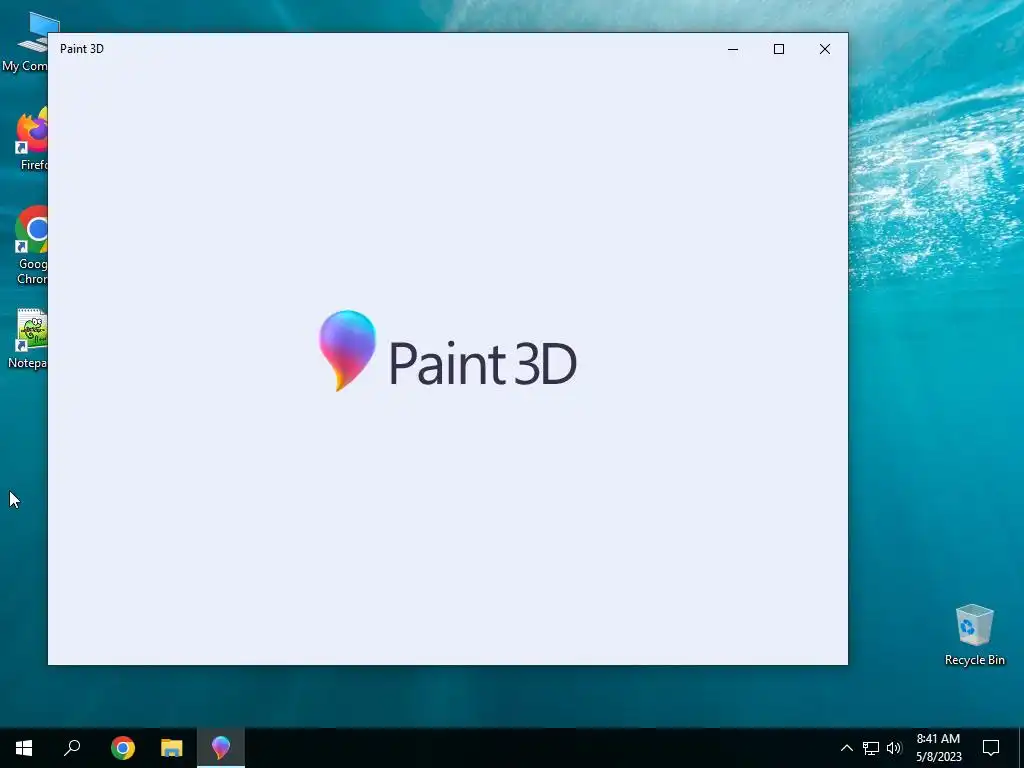The height and width of the screenshot is (768, 1024).
Task: Open network status tray icon
Action: pos(871,748)
